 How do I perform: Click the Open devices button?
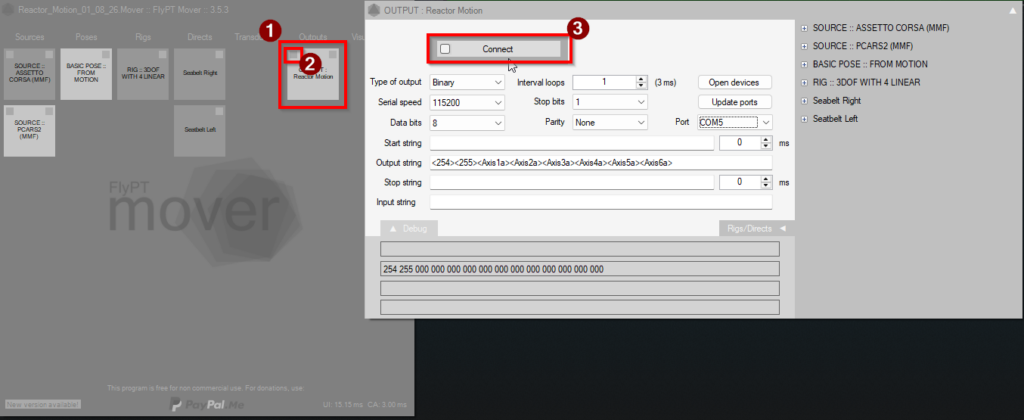(735, 82)
